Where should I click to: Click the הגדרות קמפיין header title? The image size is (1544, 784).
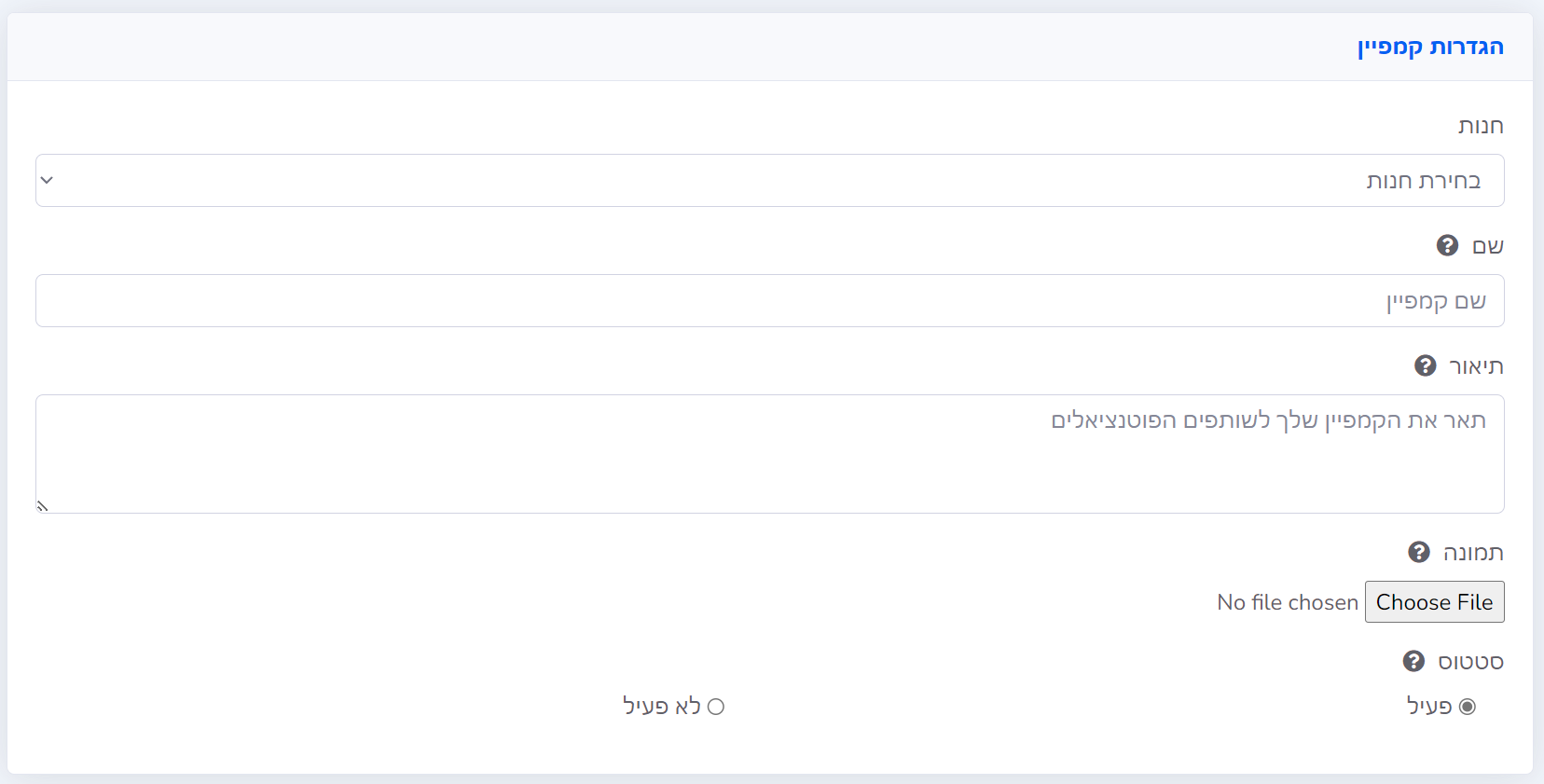(1430, 48)
